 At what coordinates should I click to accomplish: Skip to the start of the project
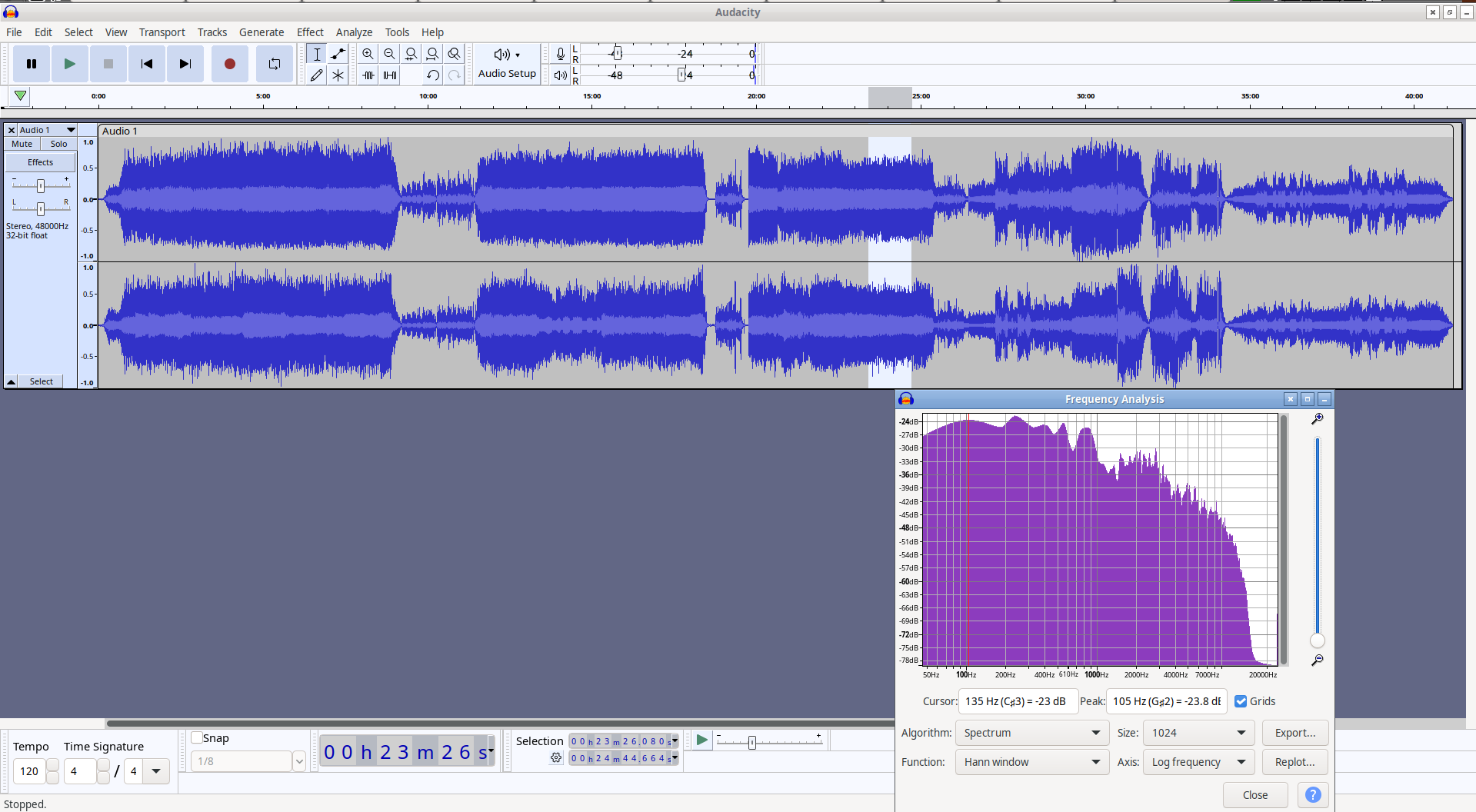point(147,64)
